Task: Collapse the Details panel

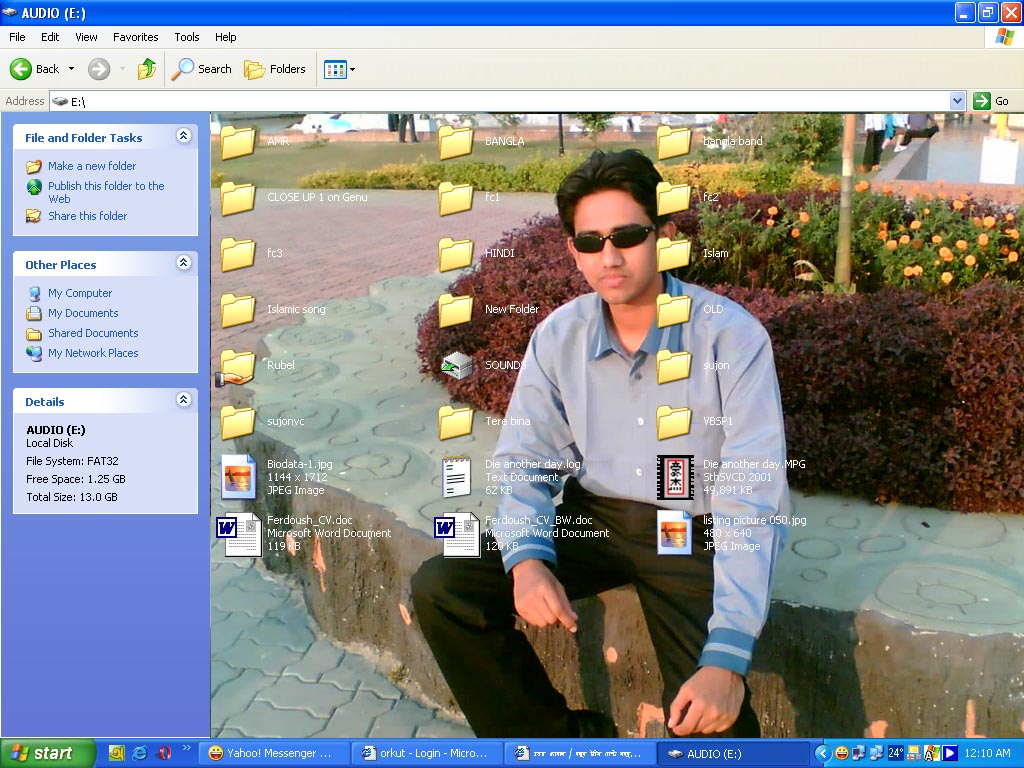Action: (x=184, y=400)
